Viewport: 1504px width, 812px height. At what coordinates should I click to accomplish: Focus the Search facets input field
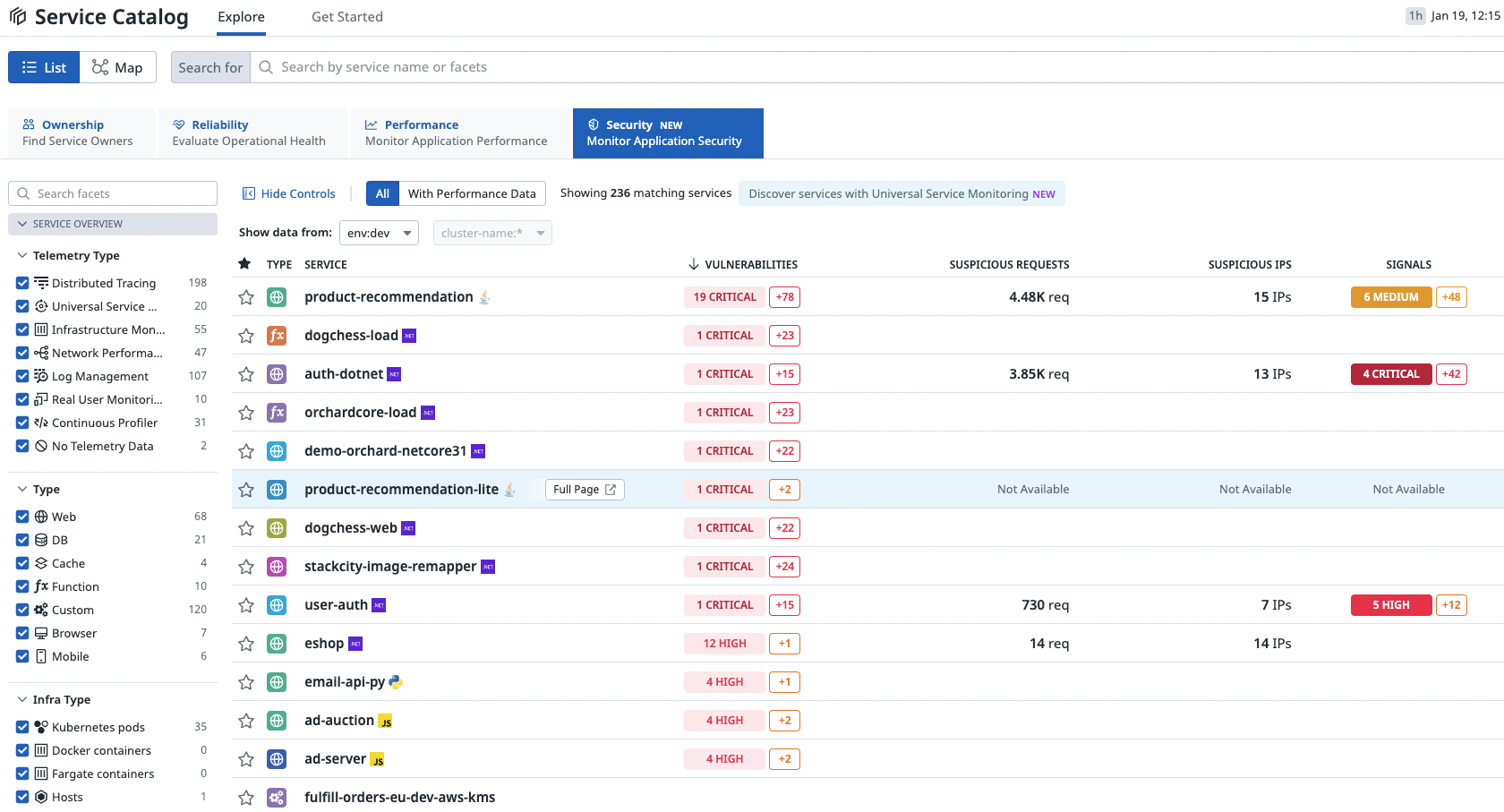(x=121, y=193)
